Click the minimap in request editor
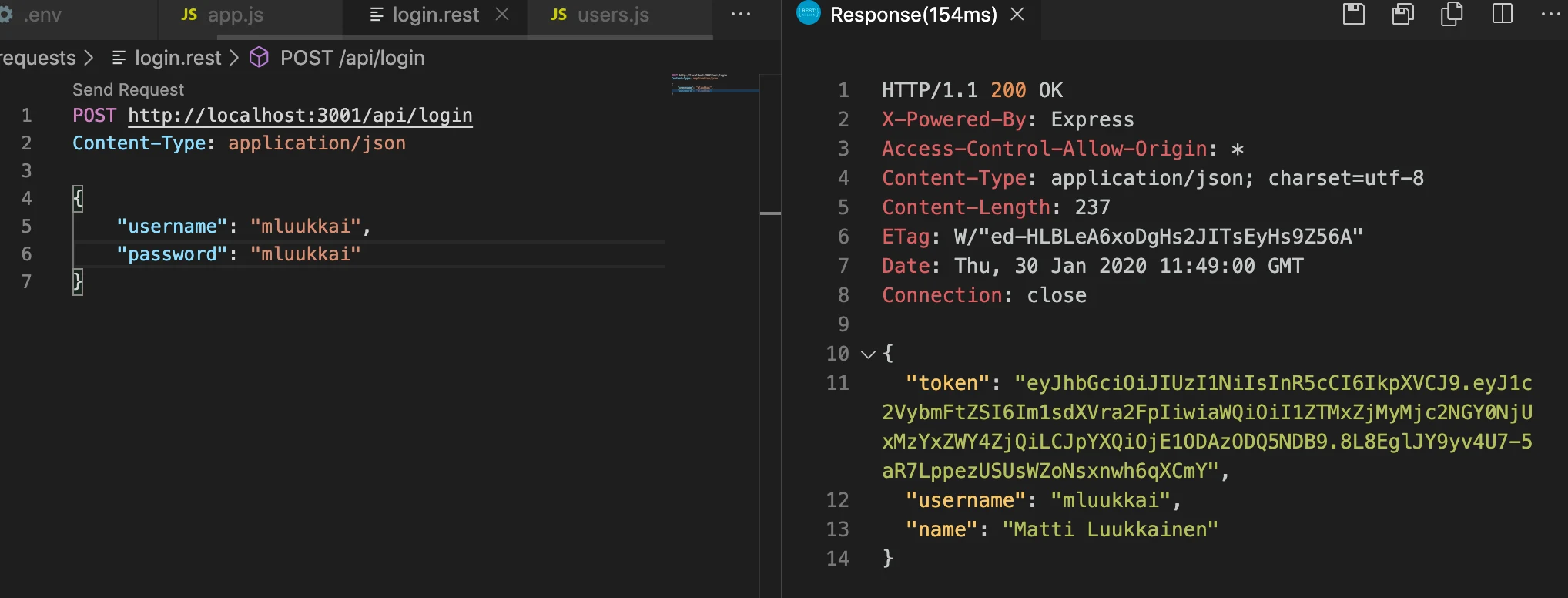The width and height of the screenshot is (1568, 598). [x=713, y=83]
